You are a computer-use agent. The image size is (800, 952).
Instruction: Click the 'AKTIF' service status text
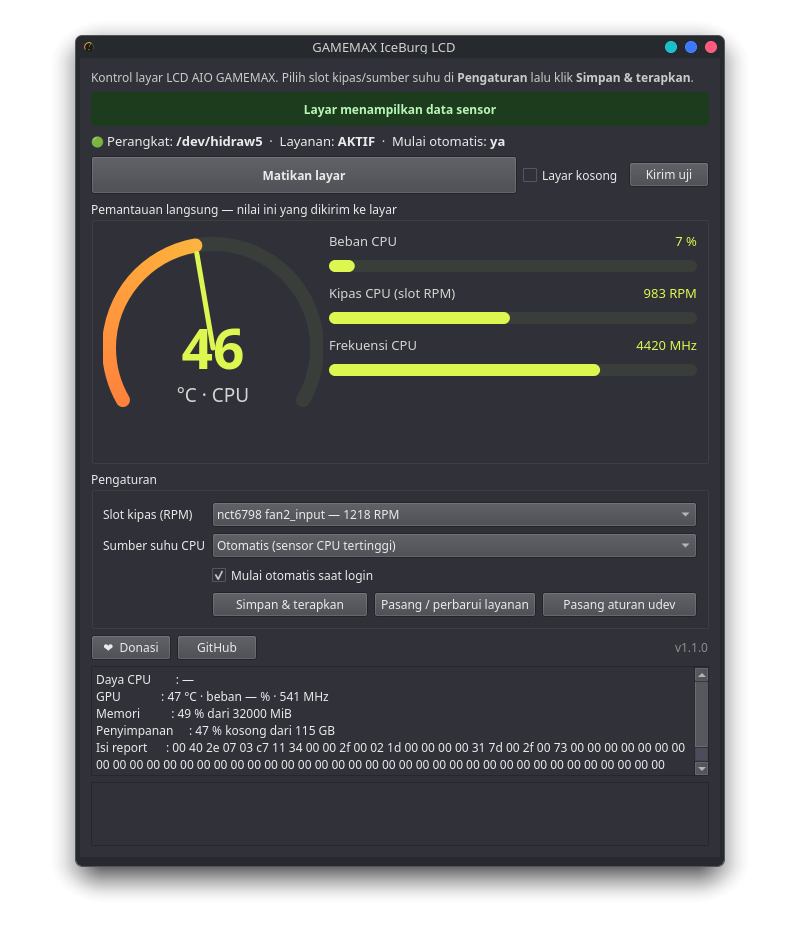tap(356, 141)
